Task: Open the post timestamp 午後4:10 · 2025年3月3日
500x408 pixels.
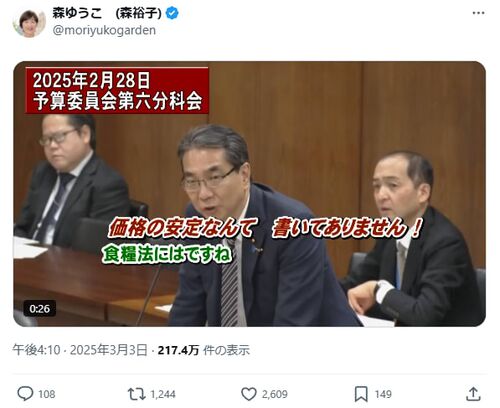Action: point(80,350)
